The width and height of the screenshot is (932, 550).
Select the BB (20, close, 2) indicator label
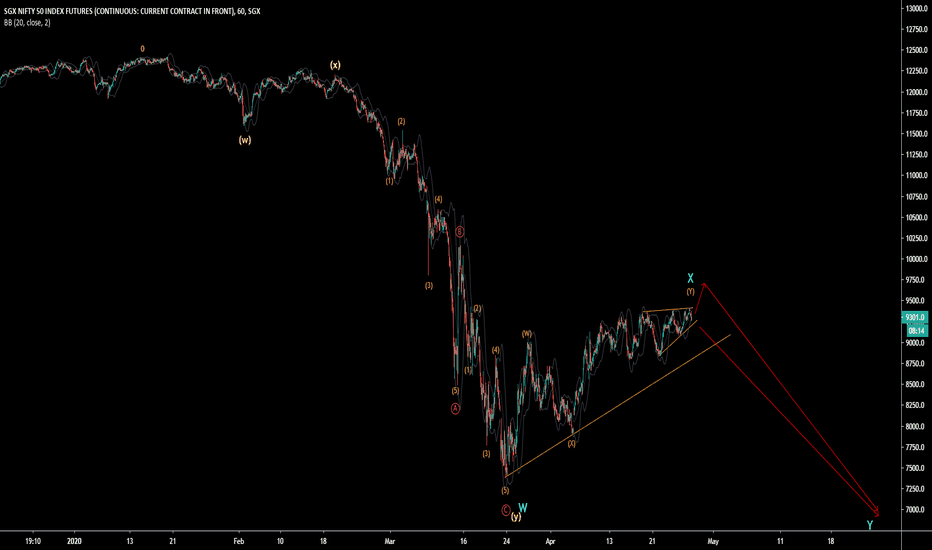coord(27,23)
